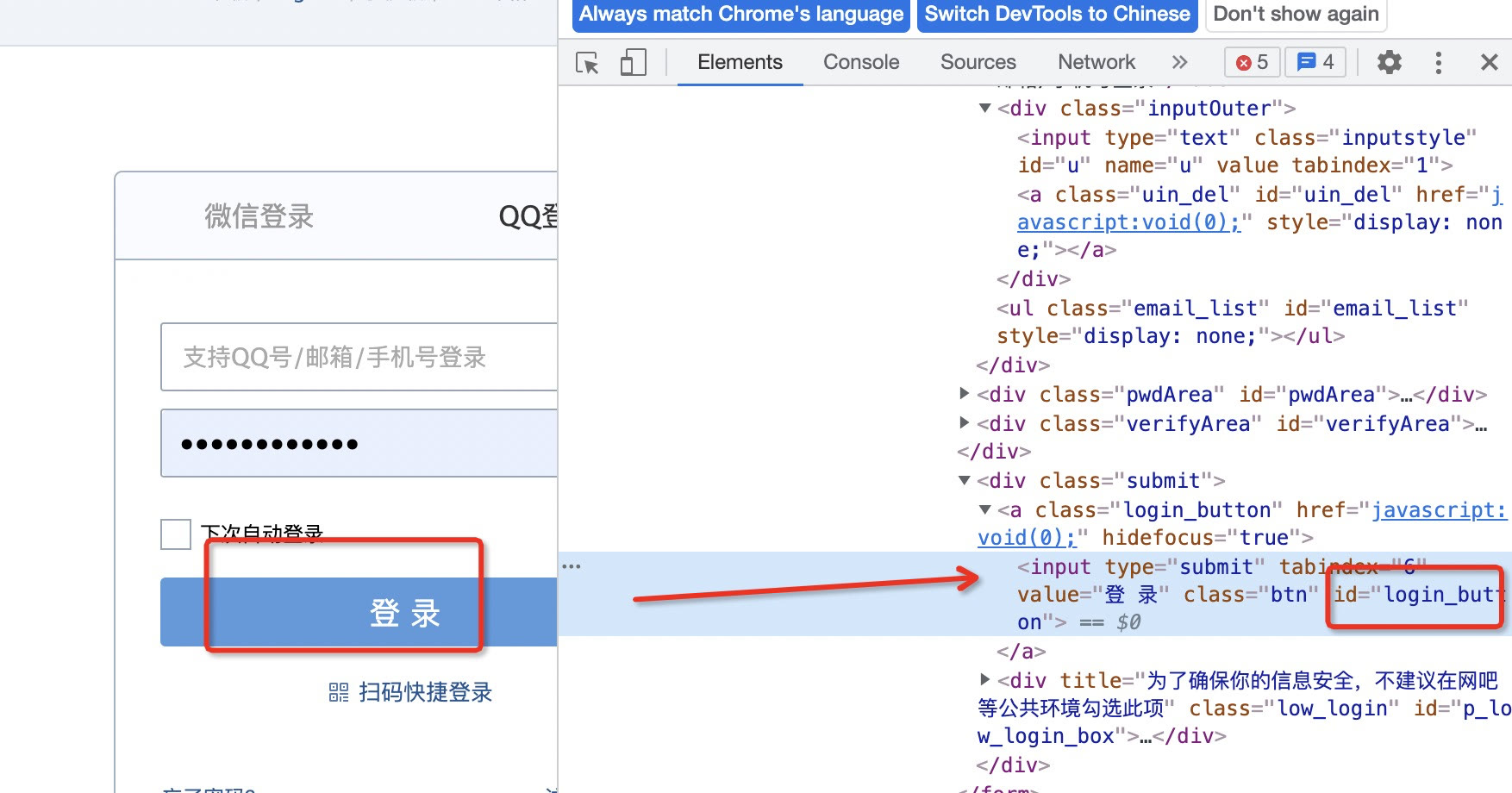
Task: Close the DevTools panel
Action: pyautogui.click(x=1489, y=62)
